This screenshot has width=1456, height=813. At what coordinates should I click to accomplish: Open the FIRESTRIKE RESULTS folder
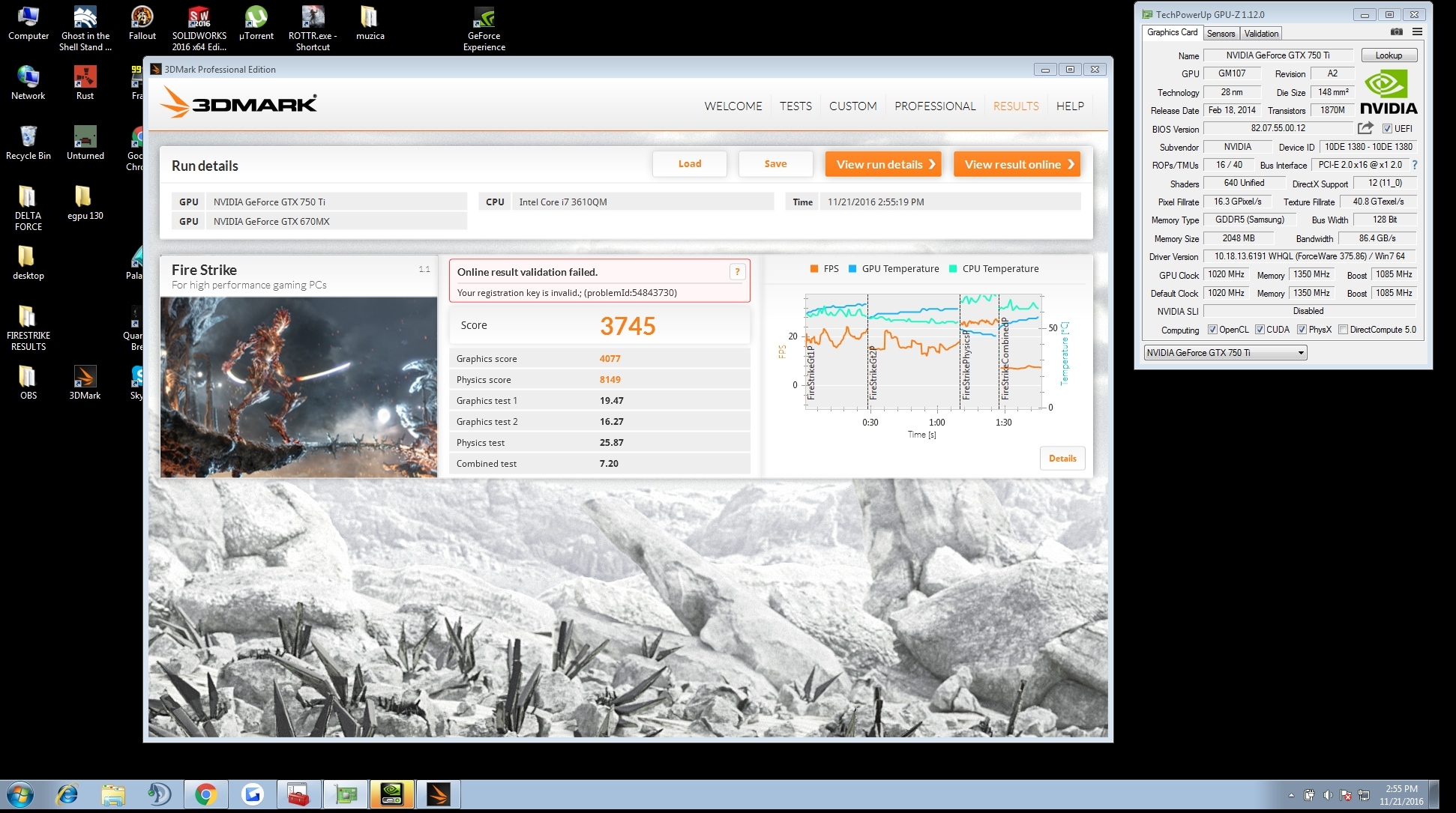tap(28, 328)
